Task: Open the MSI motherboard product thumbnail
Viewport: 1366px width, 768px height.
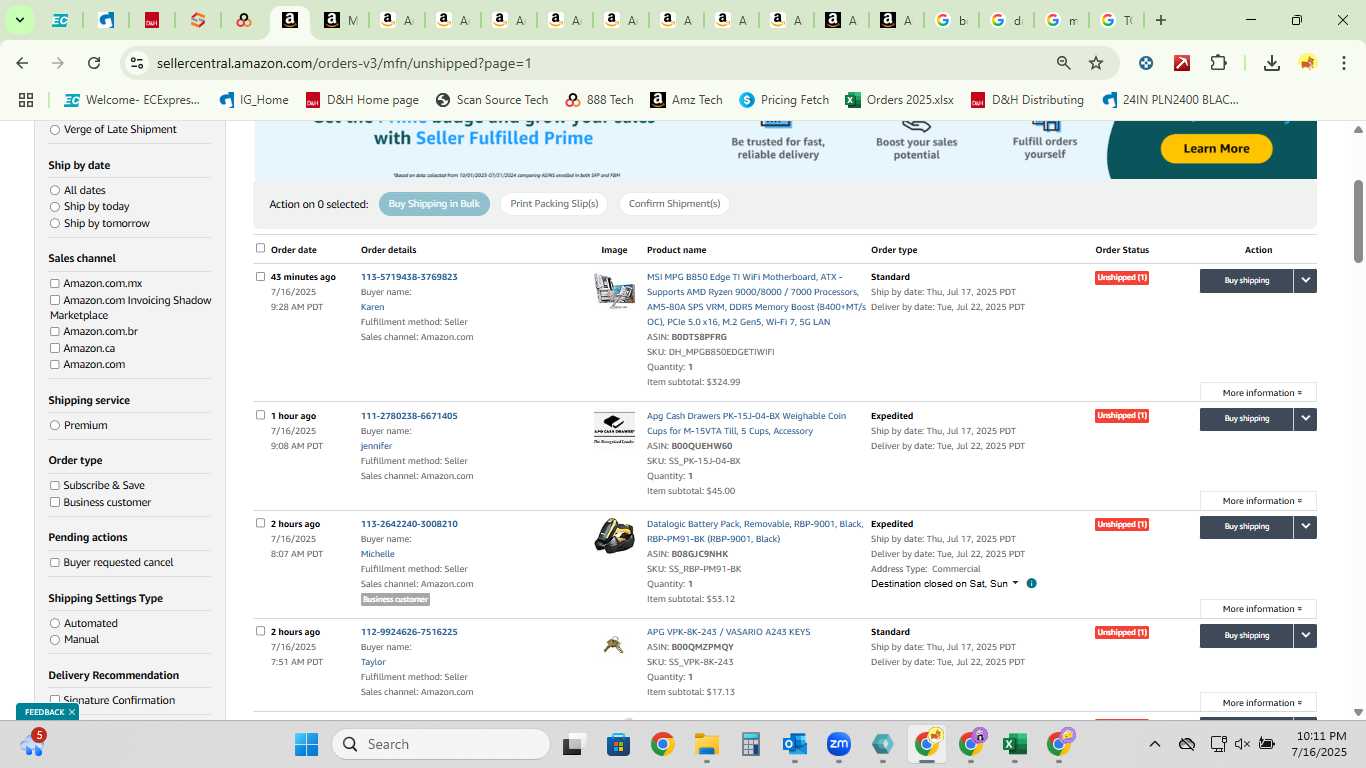Action: point(614,291)
